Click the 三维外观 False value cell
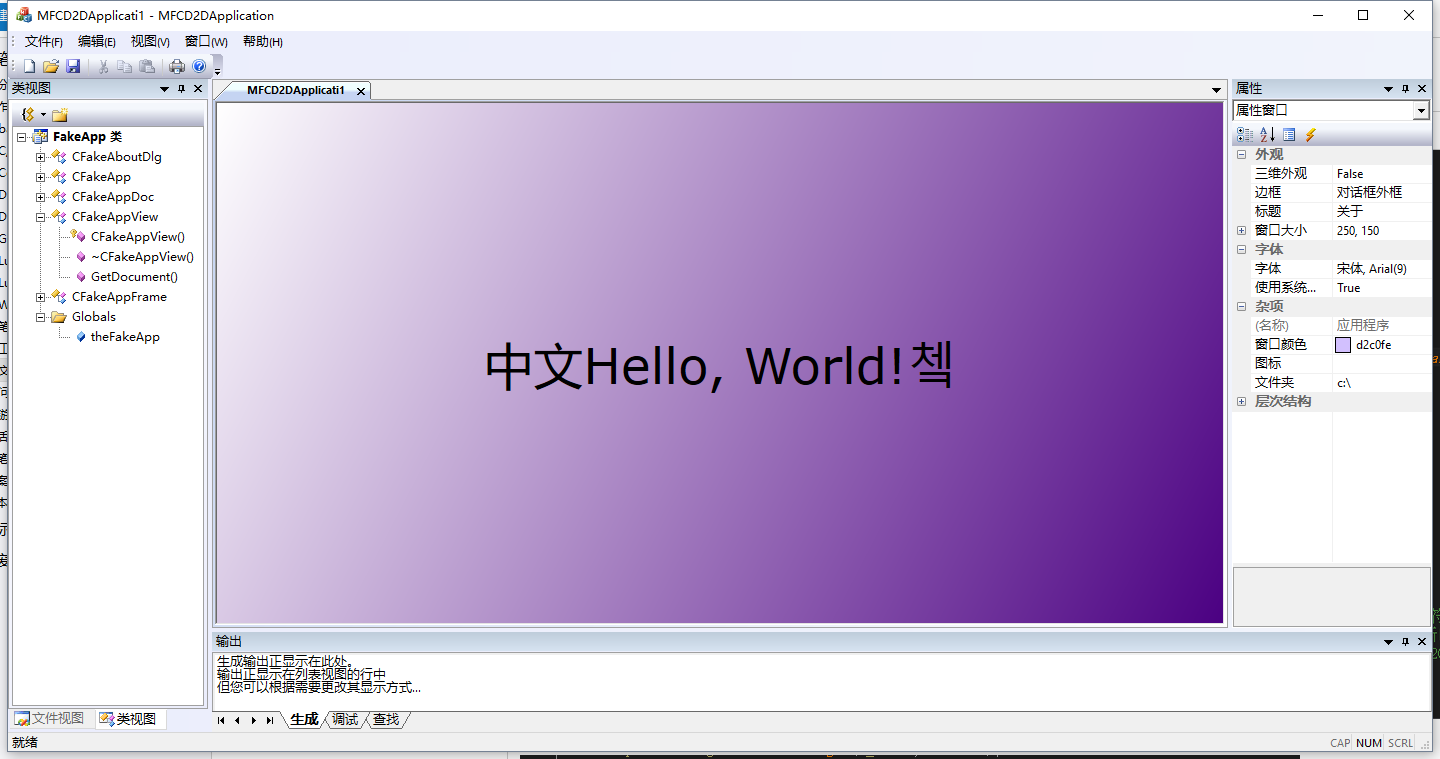Viewport: 1440px width, 759px height. tap(1381, 174)
